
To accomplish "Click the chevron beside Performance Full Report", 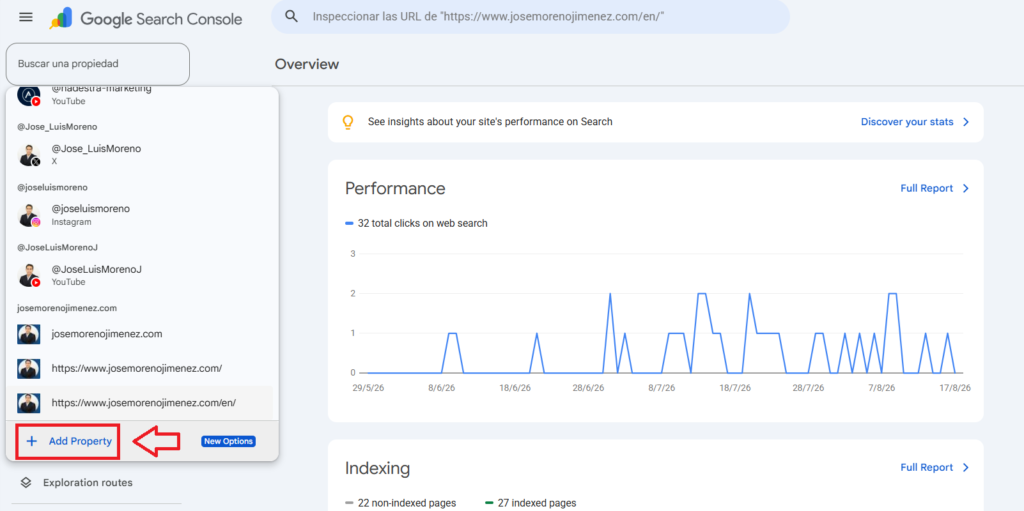I will coord(966,188).
